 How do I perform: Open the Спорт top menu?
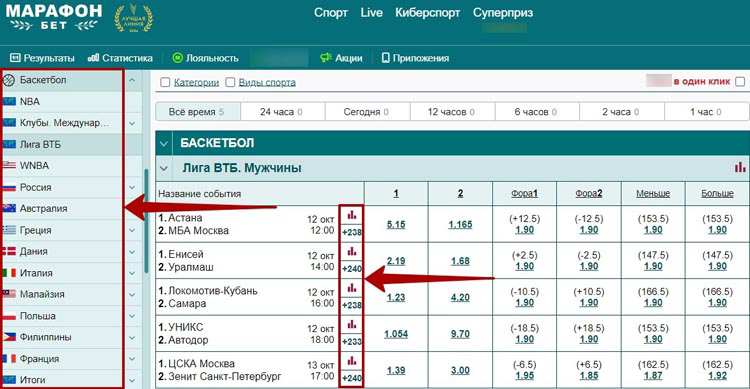tap(331, 13)
